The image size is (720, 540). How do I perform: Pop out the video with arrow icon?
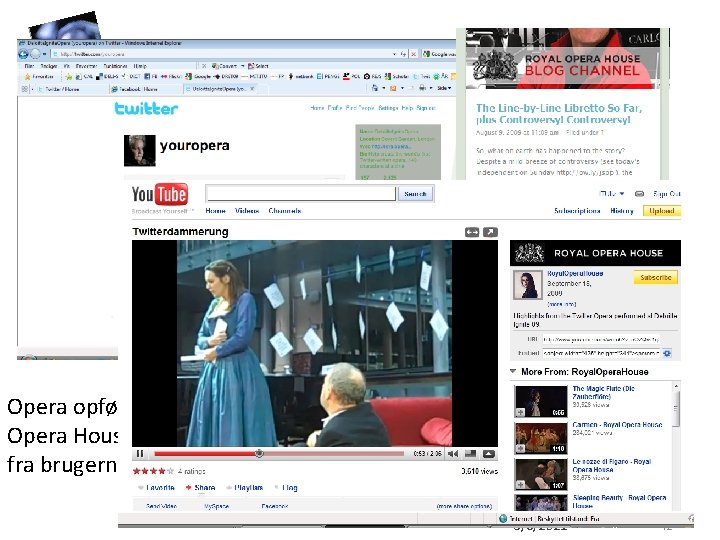490,232
